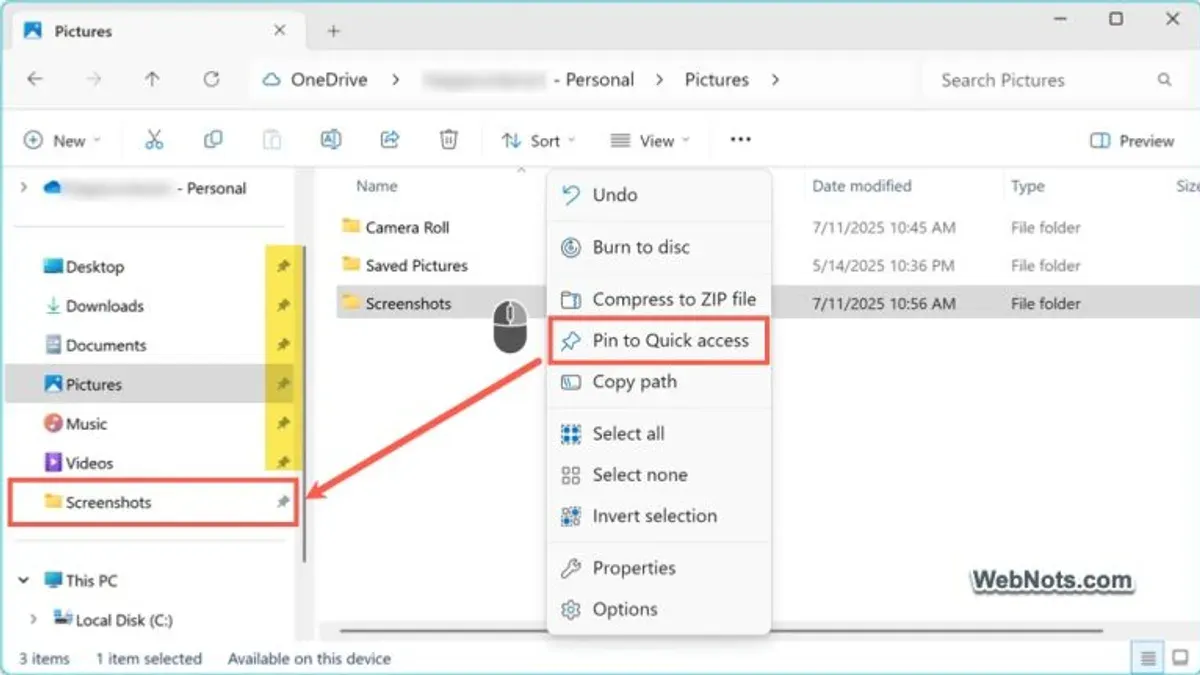This screenshot has width=1200, height=675.
Task: Click the Delete trash icon
Action: point(449,140)
